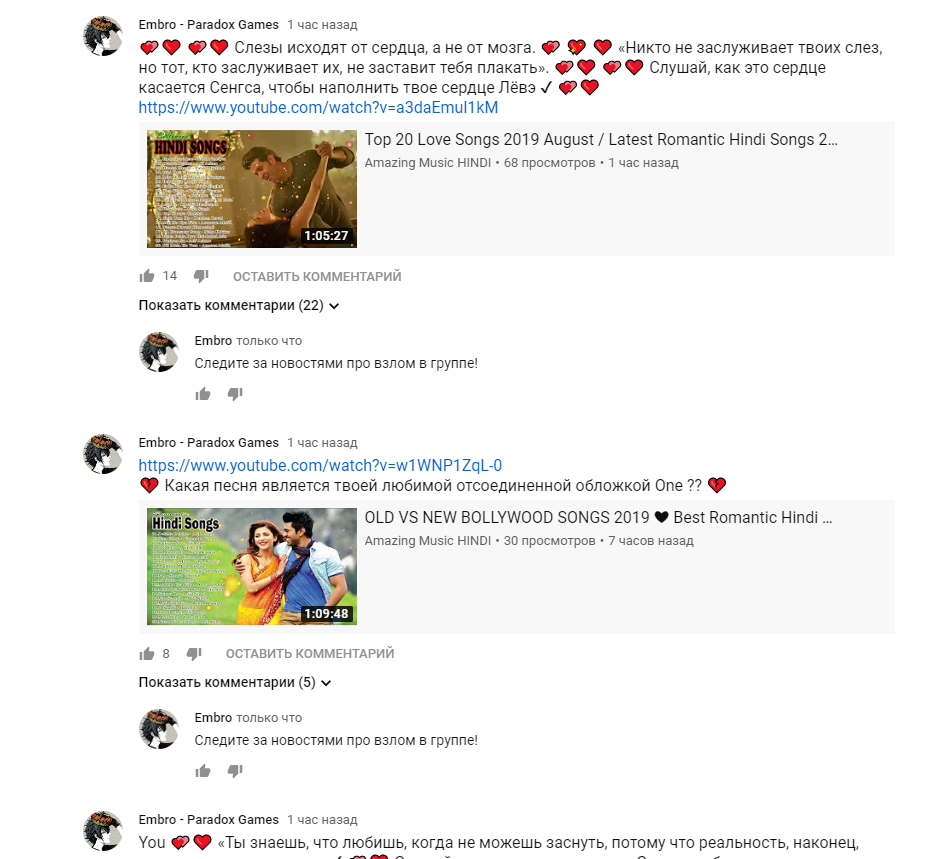950x859 pixels.
Task: Open Top 20 Love Songs 2019 video title
Action: pos(601,139)
